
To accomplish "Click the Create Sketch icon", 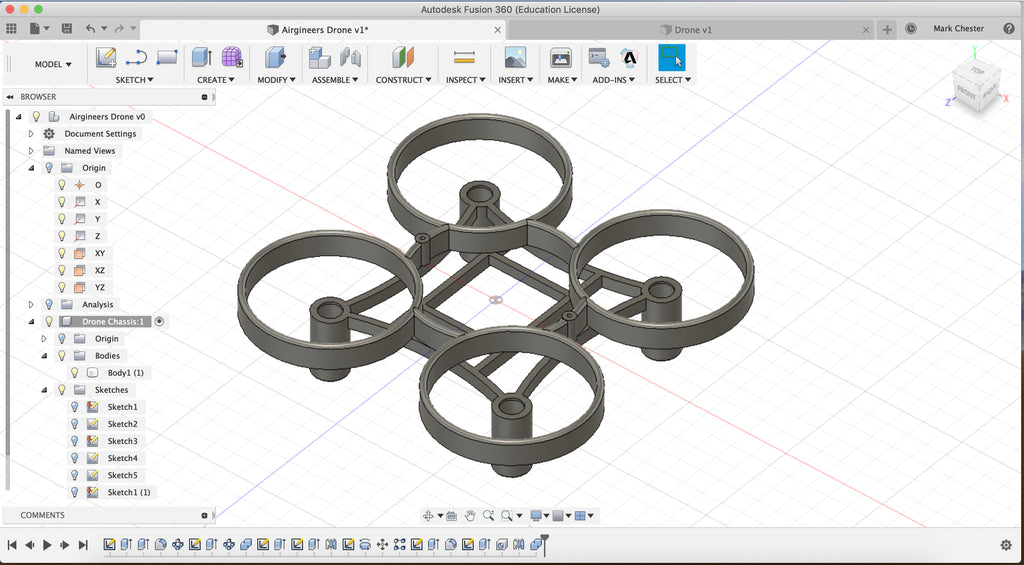I will pyautogui.click(x=106, y=58).
